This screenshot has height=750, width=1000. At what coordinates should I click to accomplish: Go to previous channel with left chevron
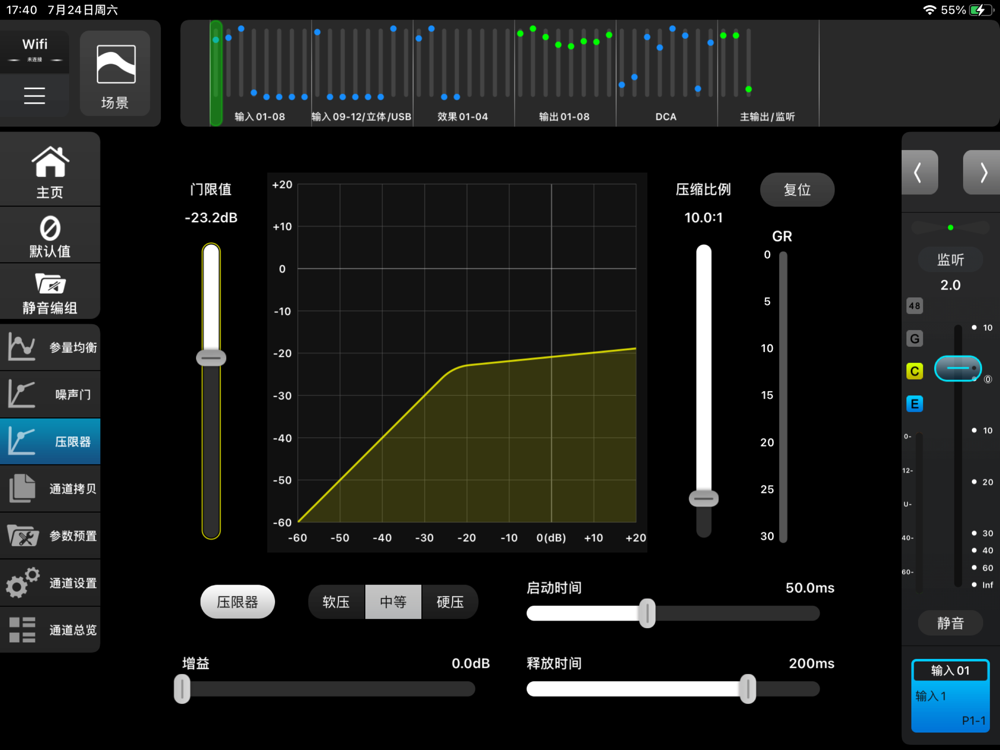point(919,173)
